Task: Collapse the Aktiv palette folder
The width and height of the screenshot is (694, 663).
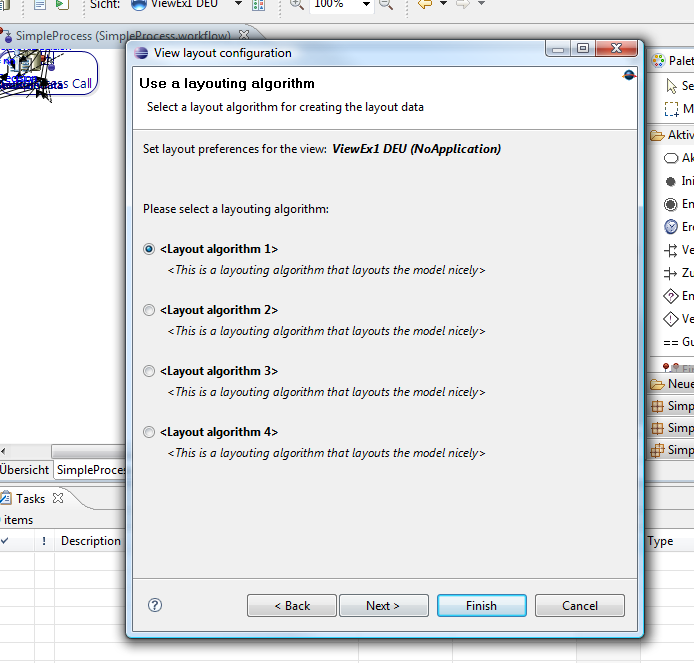Action: point(672,135)
